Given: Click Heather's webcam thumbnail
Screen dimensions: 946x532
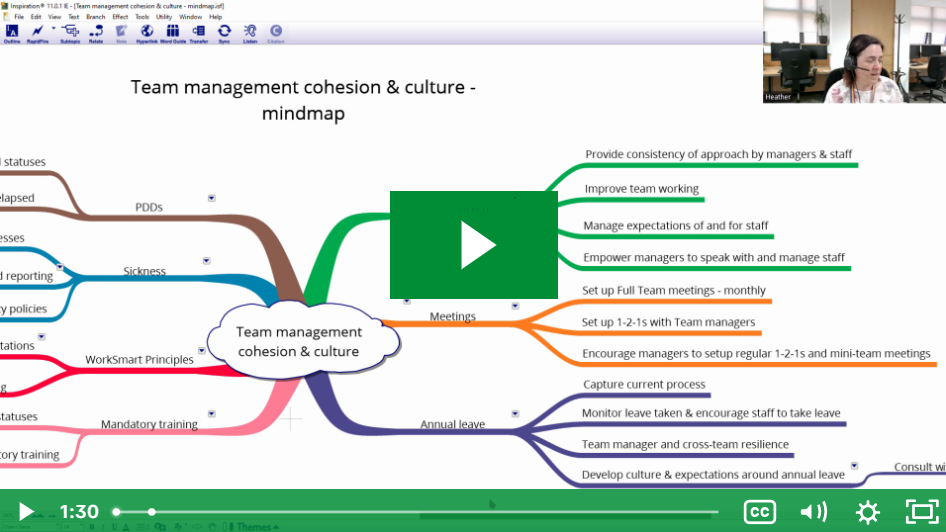Looking at the screenshot, I should coord(854,51).
